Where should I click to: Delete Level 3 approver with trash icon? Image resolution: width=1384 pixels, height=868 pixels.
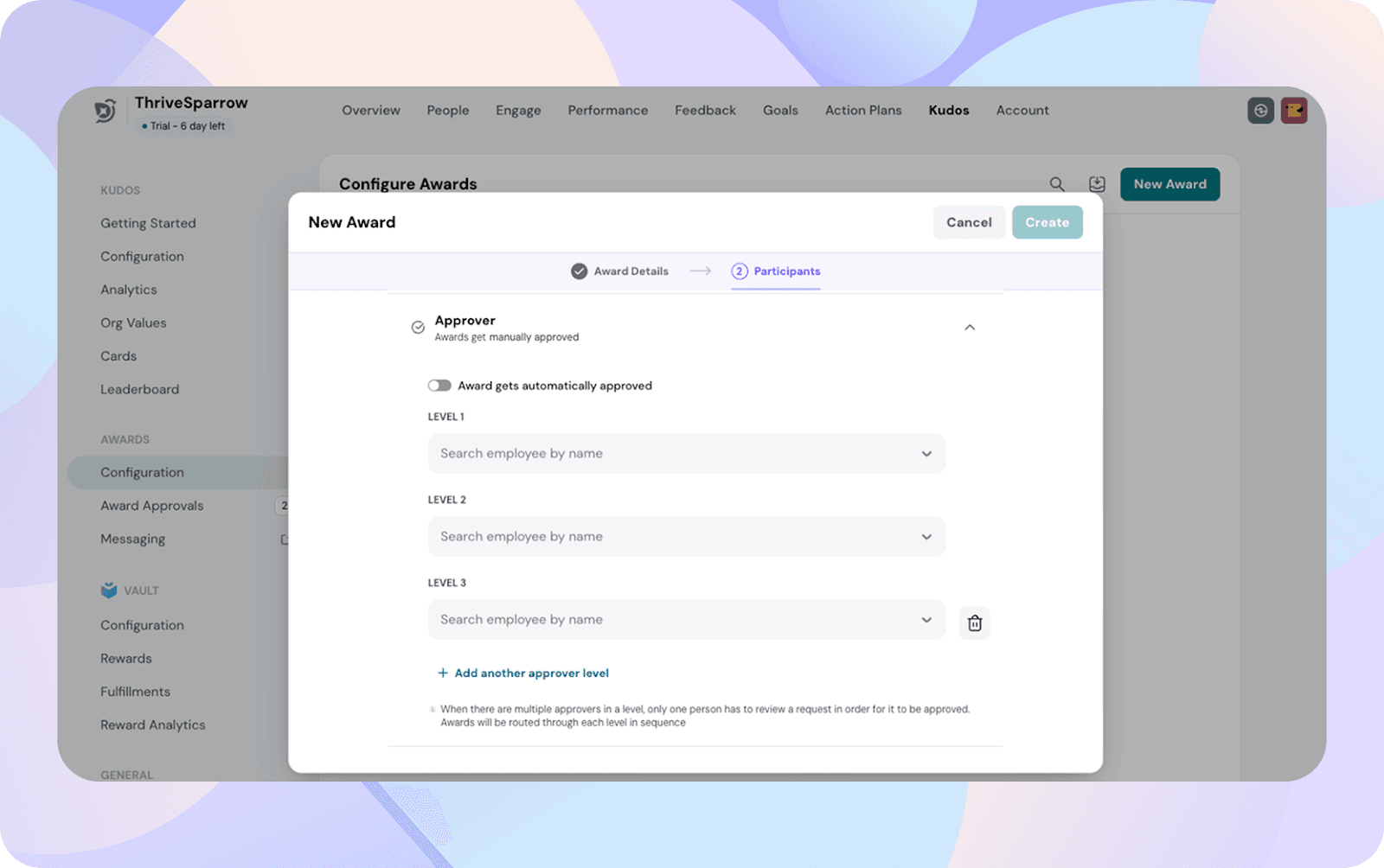click(x=975, y=622)
